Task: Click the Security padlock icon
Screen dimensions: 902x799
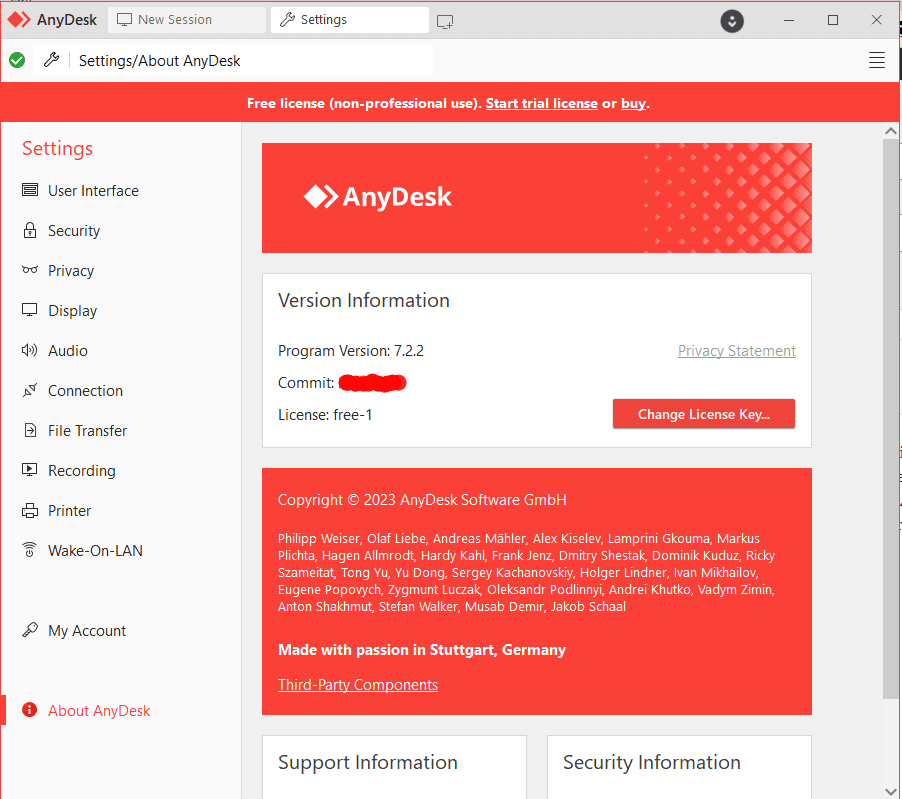Action: [30, 230]
